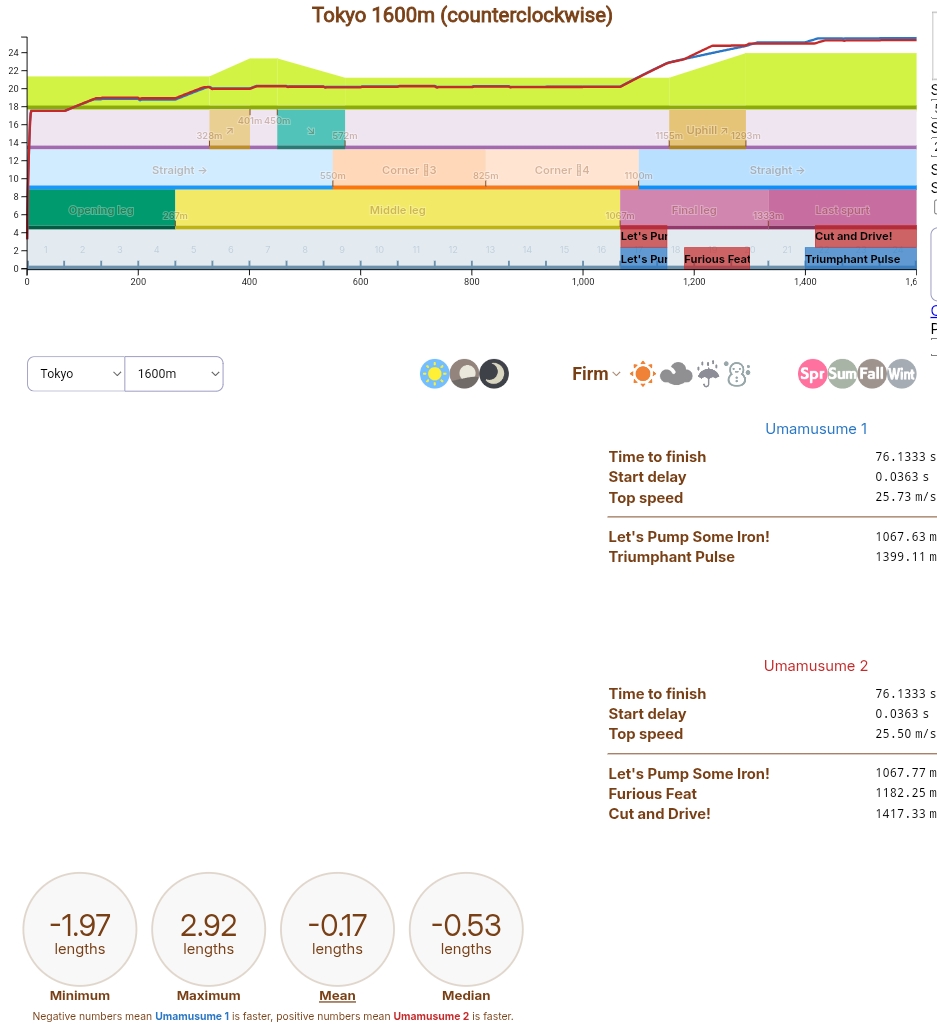
Task: Choose rainy umbrella weather icon
Action: [x=708, y=374]
